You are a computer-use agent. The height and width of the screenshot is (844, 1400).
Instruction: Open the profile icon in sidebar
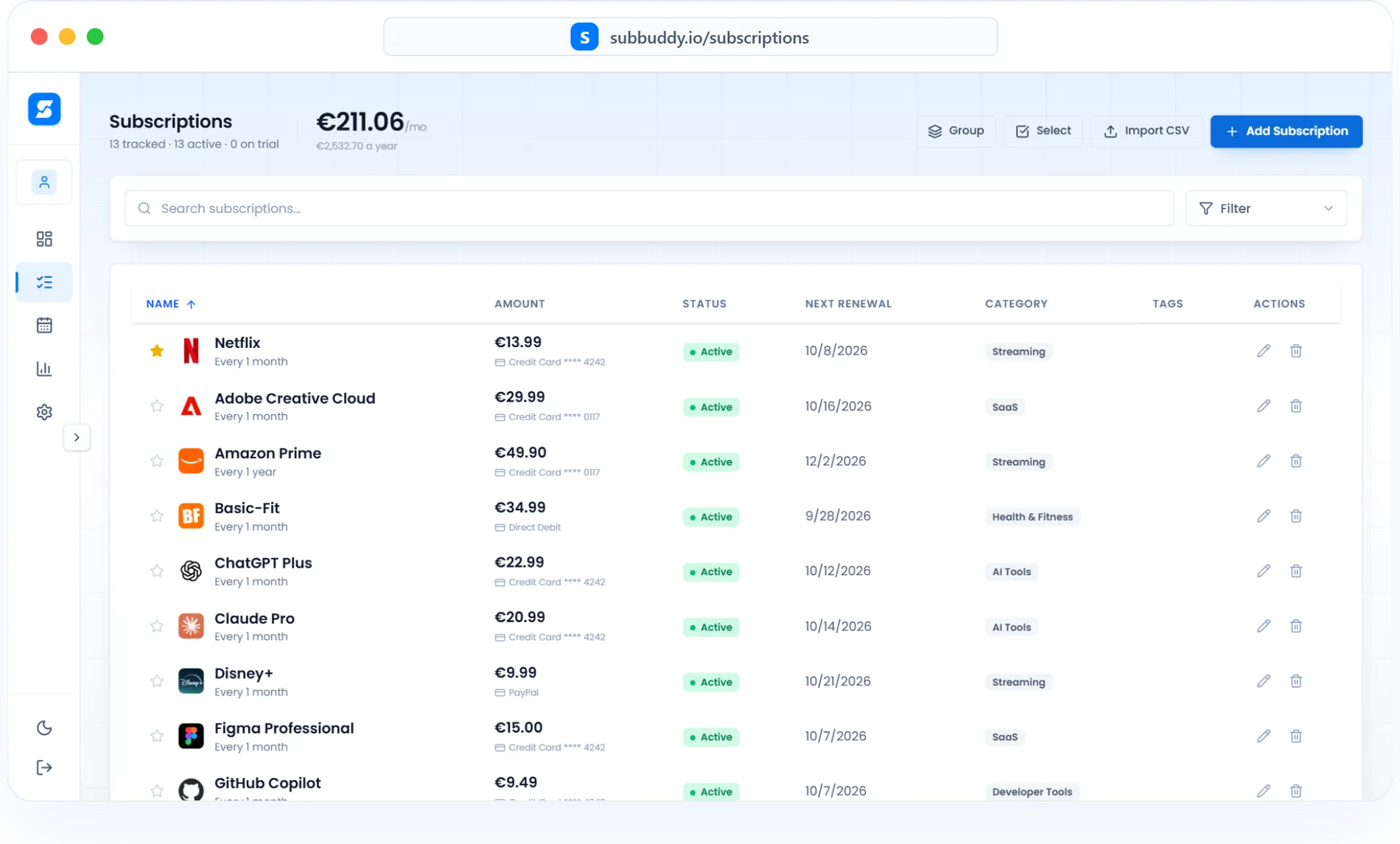tap(44, 182)
